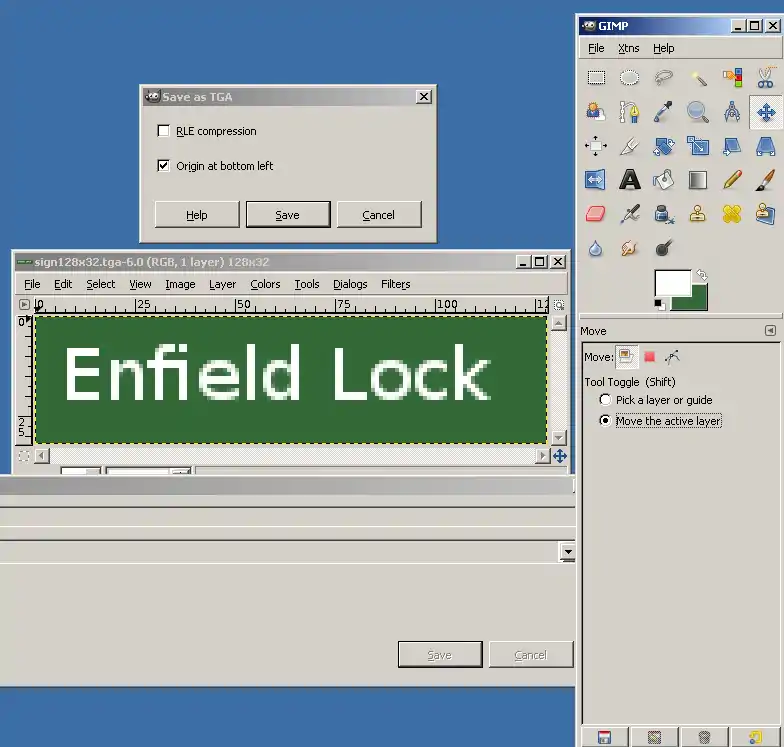This screenshot has height=747, width=784.
Task: Enable RLE compression checkbox
Action: (x=164, y=131)
